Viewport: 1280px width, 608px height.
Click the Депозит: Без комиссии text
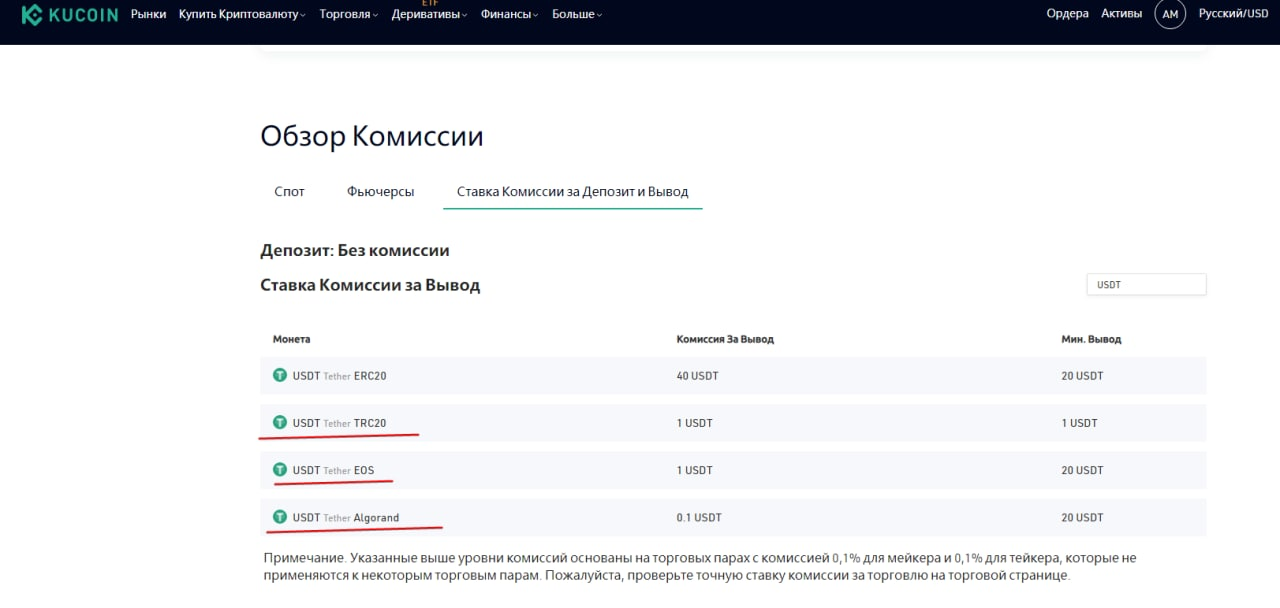[355, 250]
